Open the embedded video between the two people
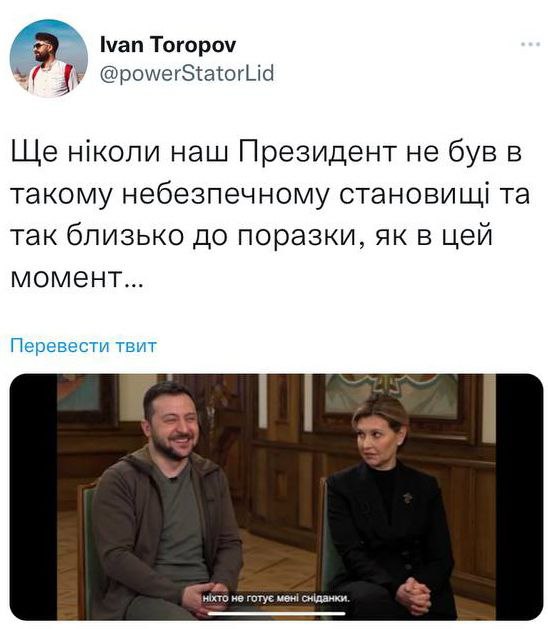The image size is (548, 629). (276, 497)
